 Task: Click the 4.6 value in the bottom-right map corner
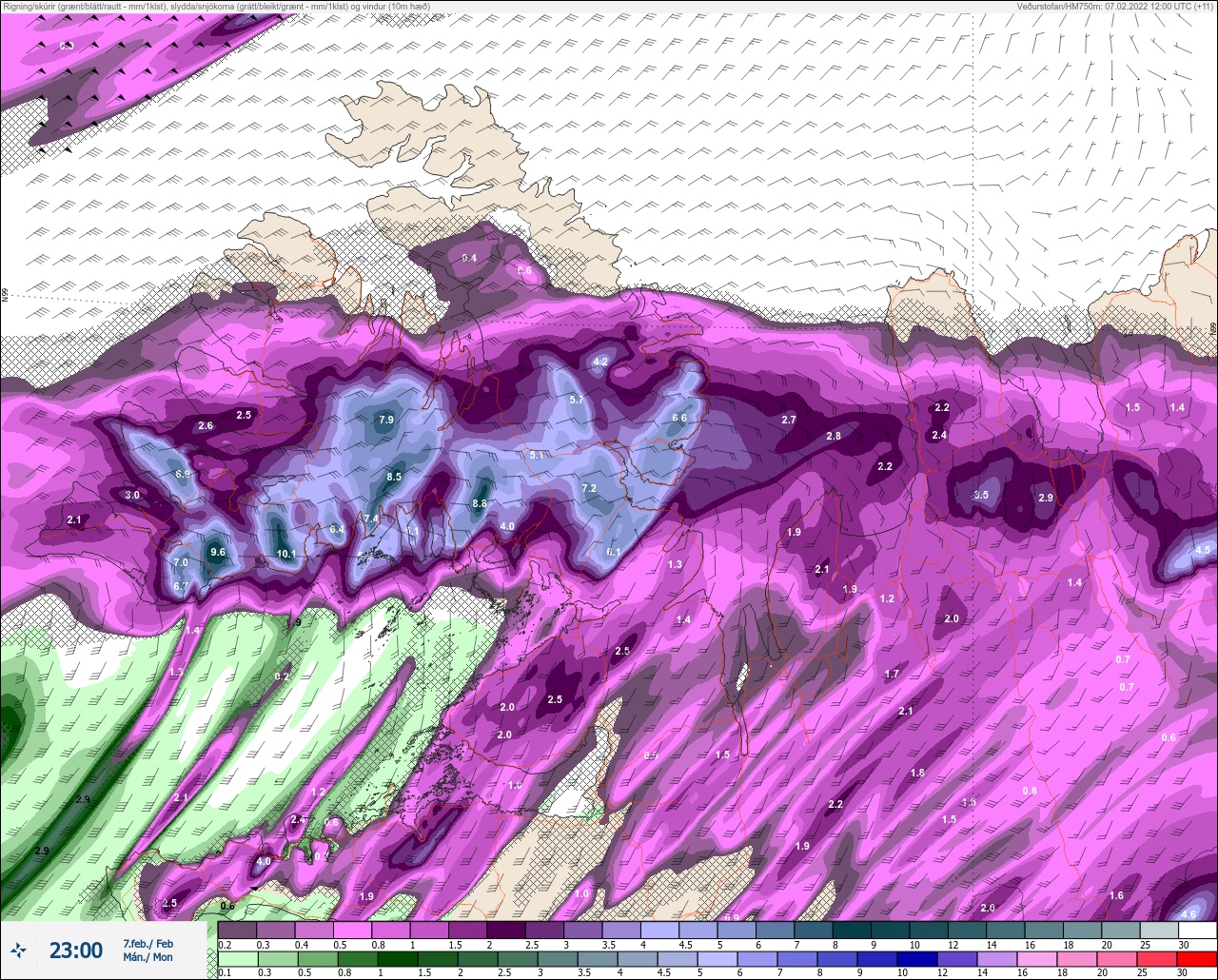(x=1189, y=914)
